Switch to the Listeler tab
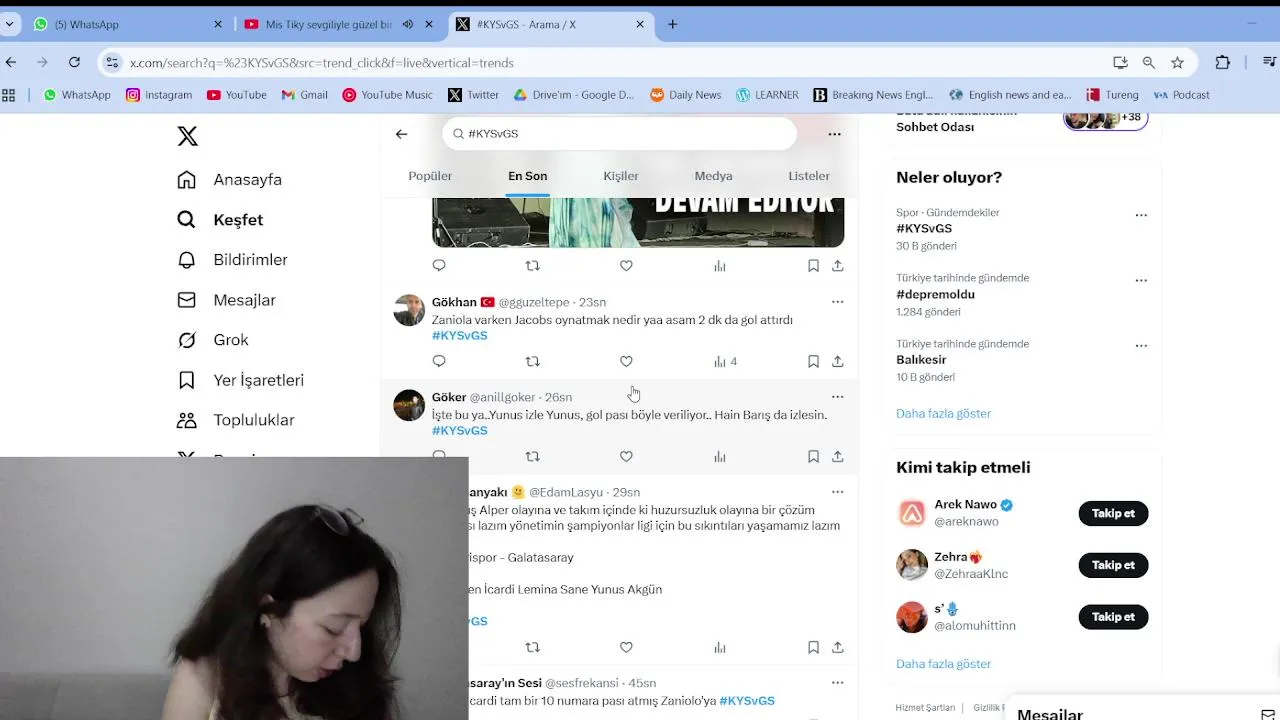Image resolution: width=1280 pixels, height=720 pixels. (x=808, y=176)
